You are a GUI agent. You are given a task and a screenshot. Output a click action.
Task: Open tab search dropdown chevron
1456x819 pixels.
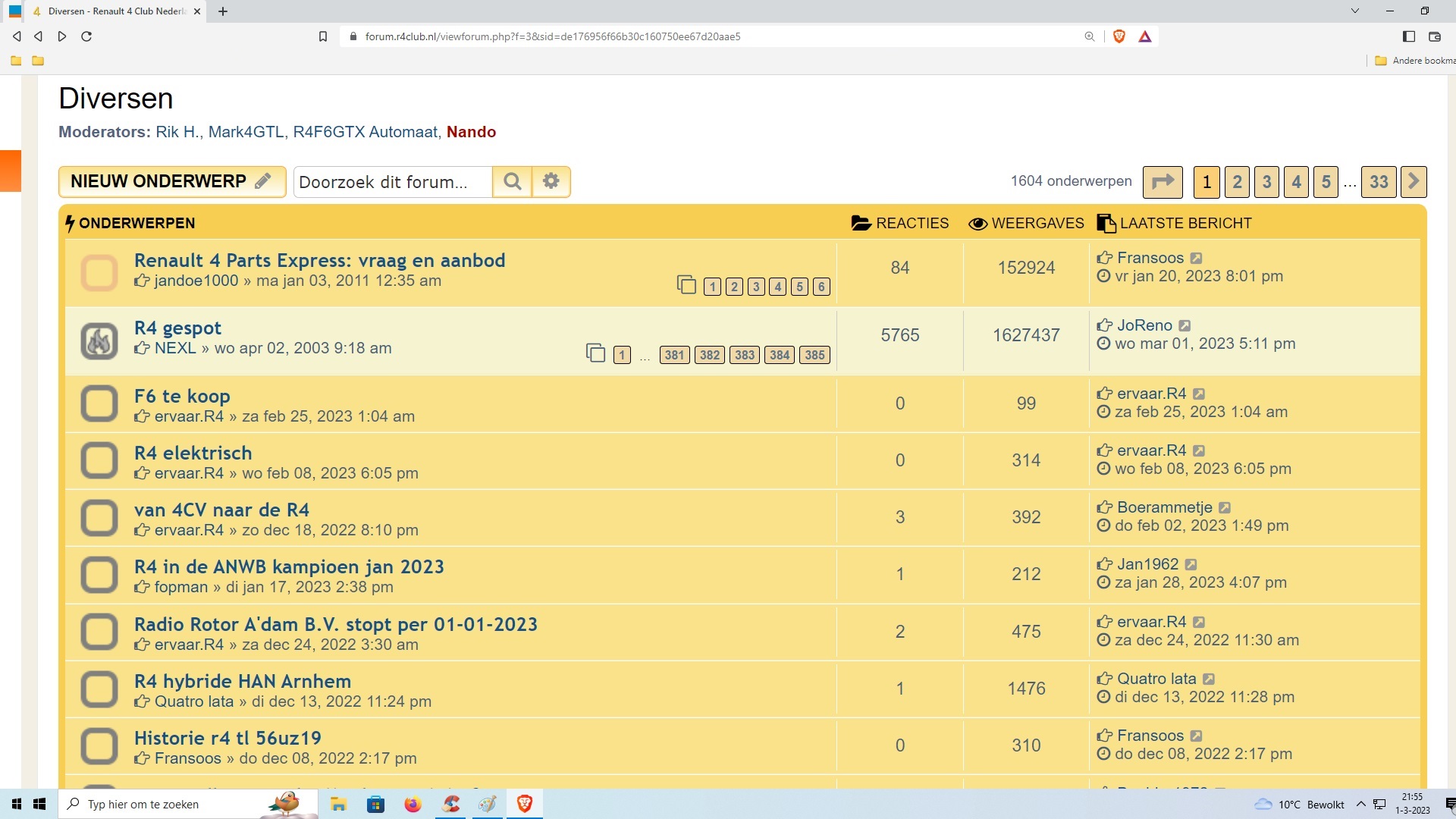[x=1355, y=11]
